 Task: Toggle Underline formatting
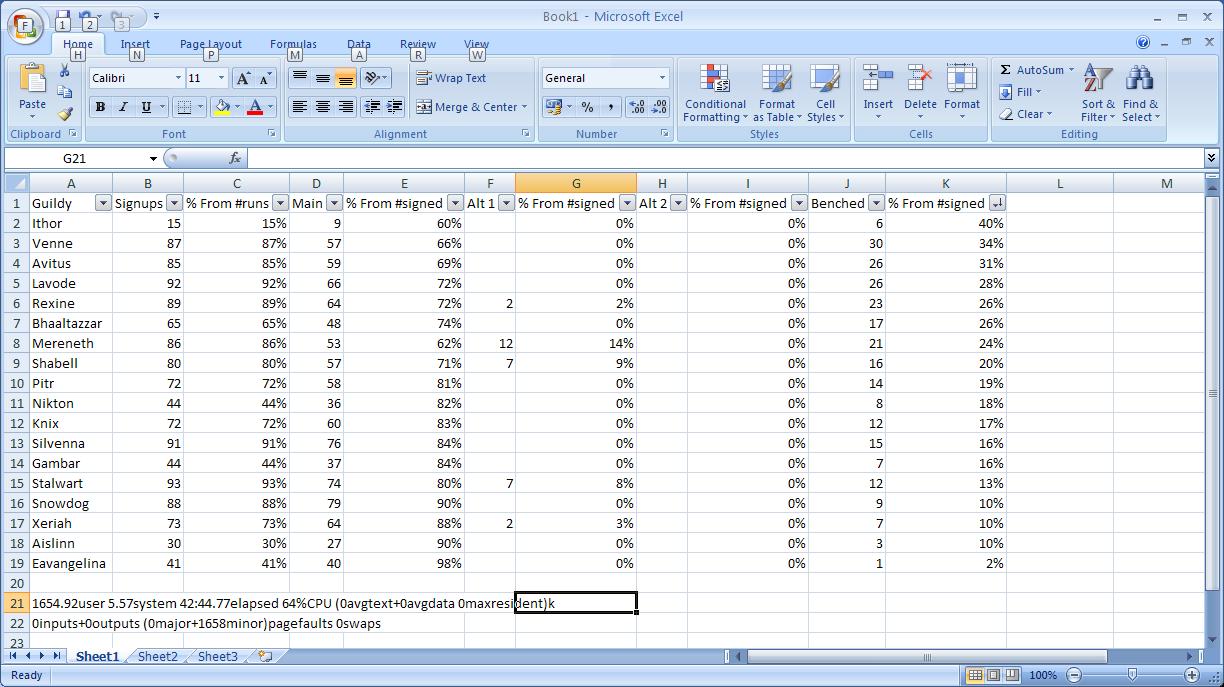tap(146, 107)
